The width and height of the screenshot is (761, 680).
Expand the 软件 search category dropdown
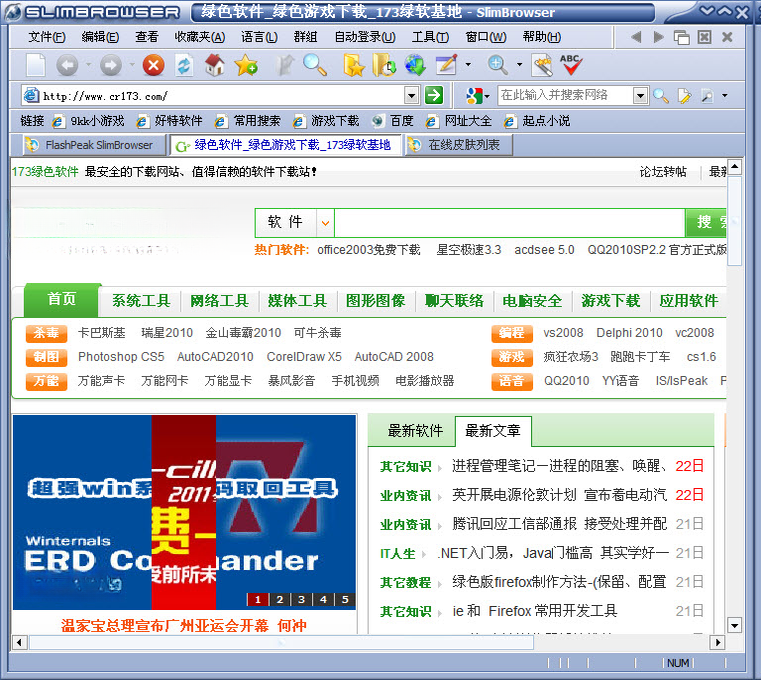(325, 223)
